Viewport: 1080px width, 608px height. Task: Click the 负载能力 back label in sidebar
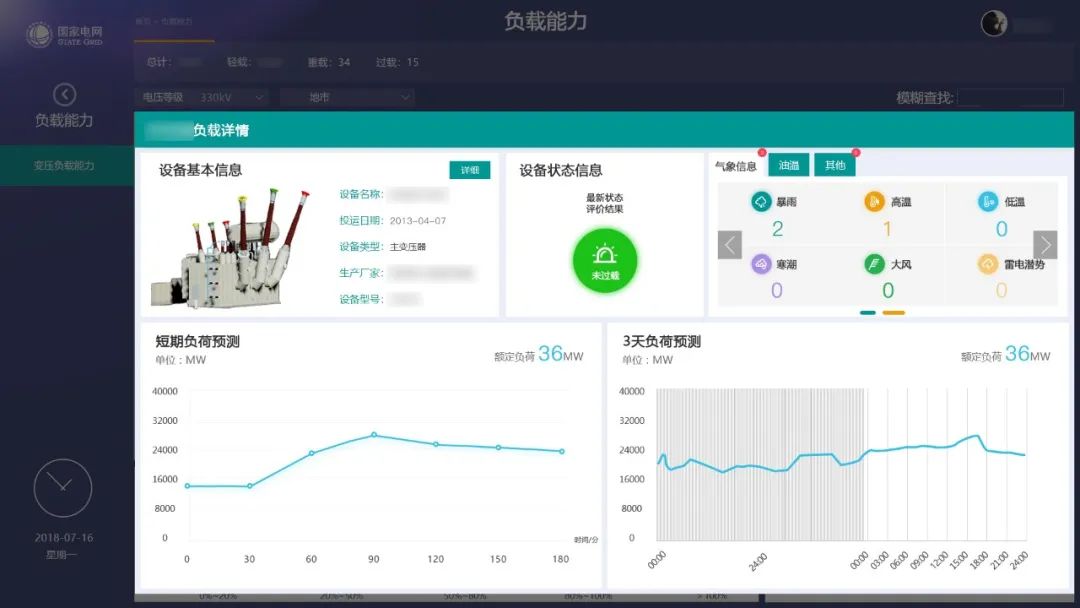tap(64, 120)
